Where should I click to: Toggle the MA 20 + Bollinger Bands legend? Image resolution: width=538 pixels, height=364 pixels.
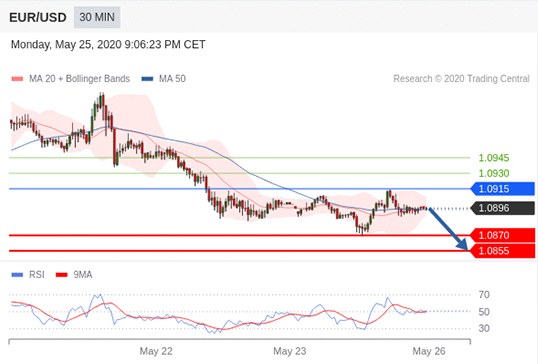(71, 79)
